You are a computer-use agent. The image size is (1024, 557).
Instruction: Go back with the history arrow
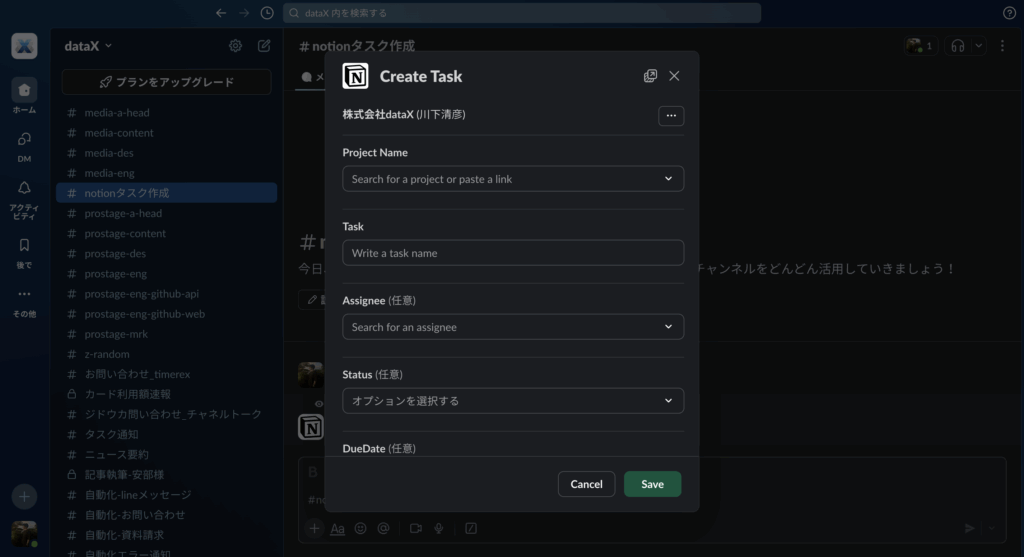point(221,12)
